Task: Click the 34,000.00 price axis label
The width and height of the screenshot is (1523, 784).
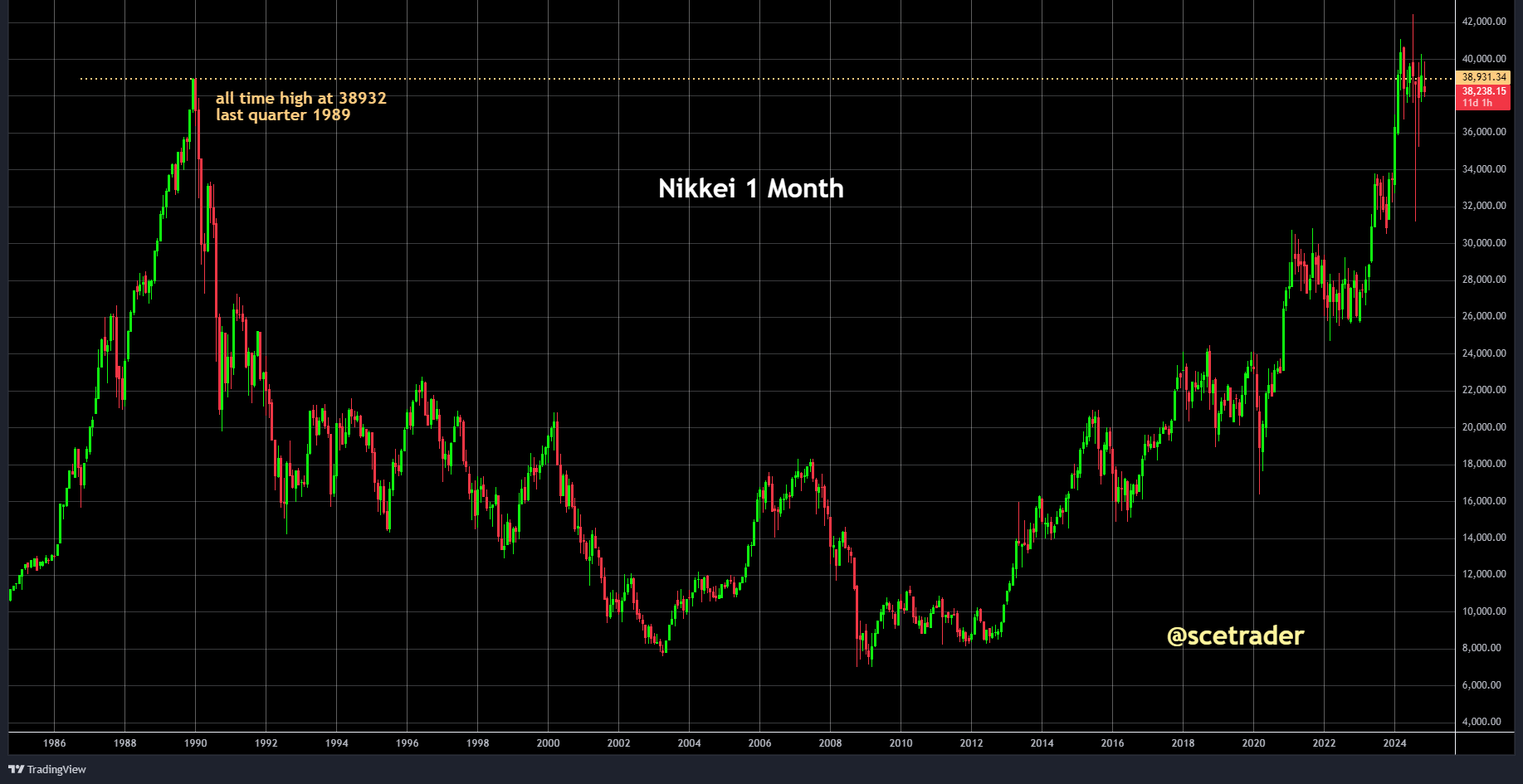Action: pos(1484,169)
